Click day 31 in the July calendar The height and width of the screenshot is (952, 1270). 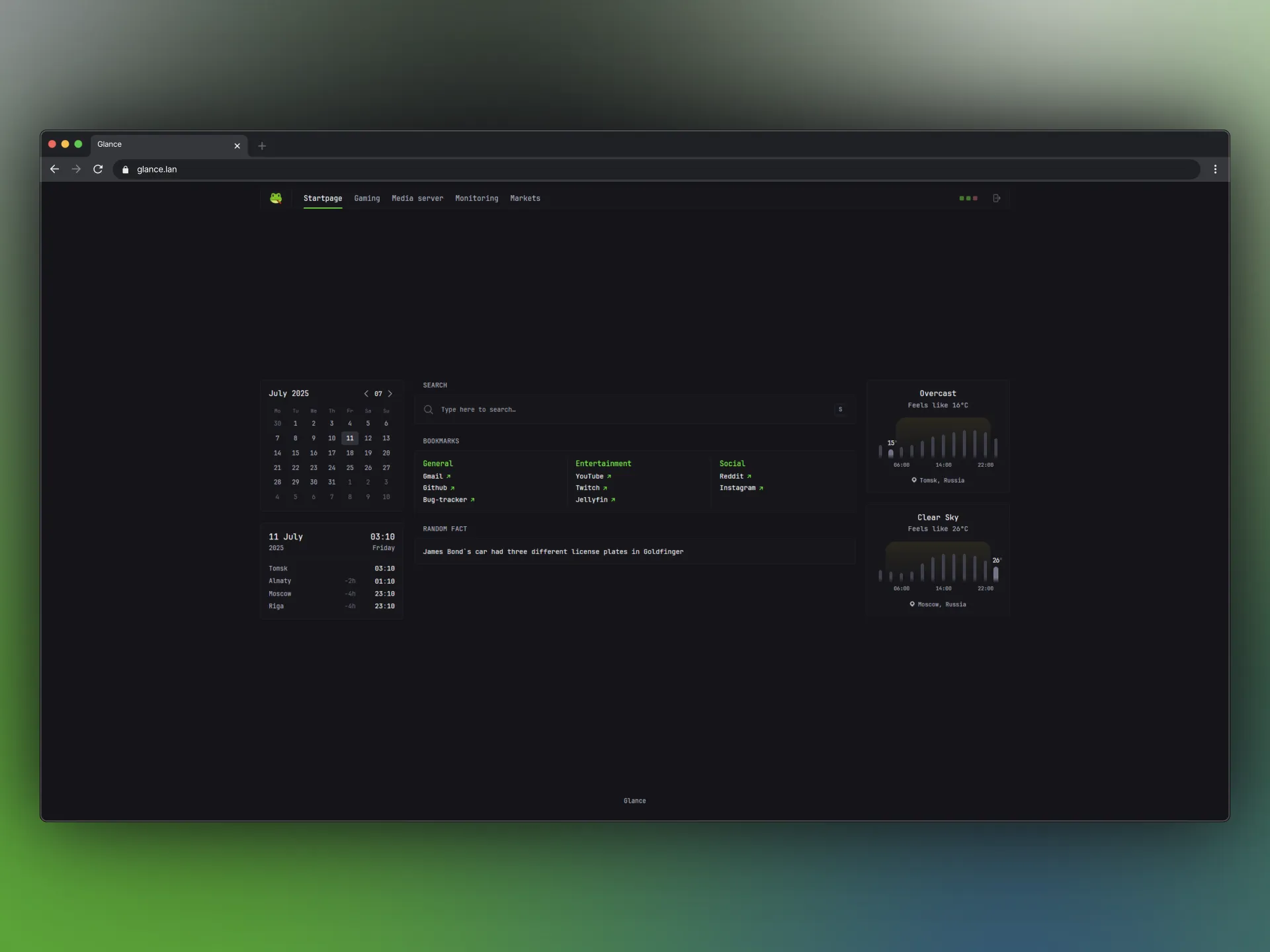(x=332, y=482)
